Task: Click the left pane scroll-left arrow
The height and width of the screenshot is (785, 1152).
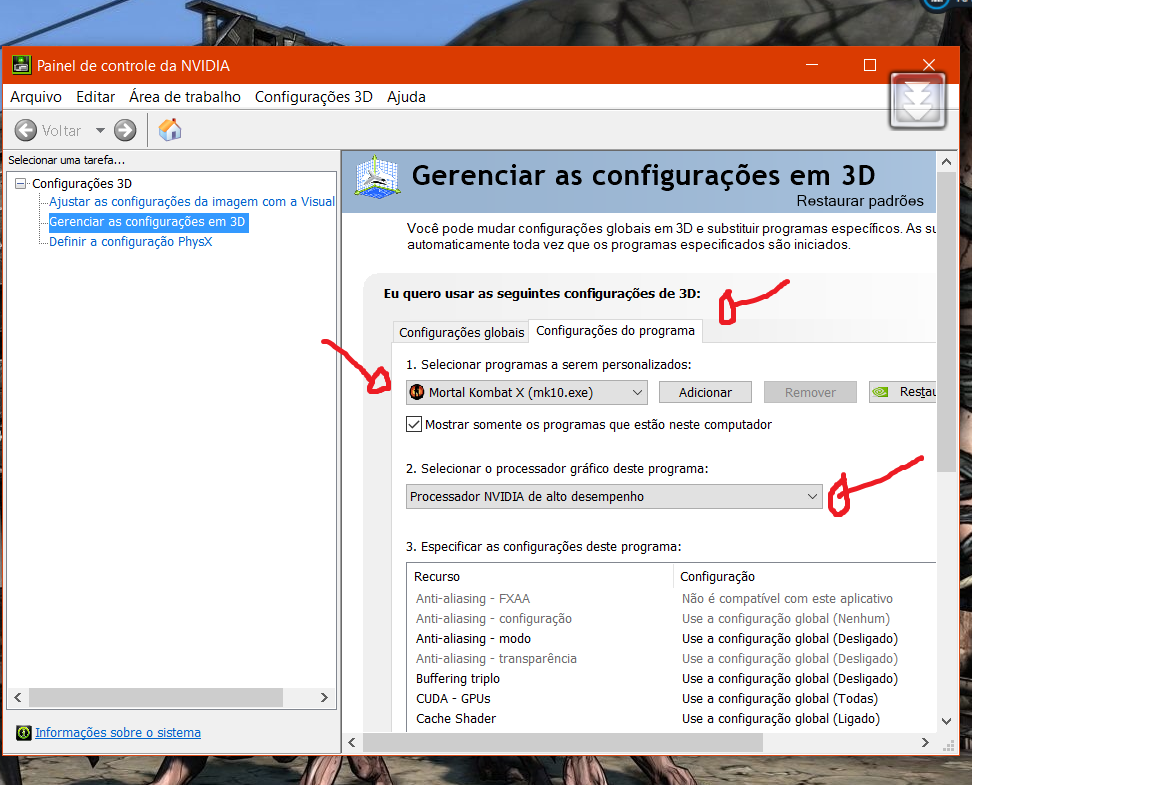Action: 18,698
